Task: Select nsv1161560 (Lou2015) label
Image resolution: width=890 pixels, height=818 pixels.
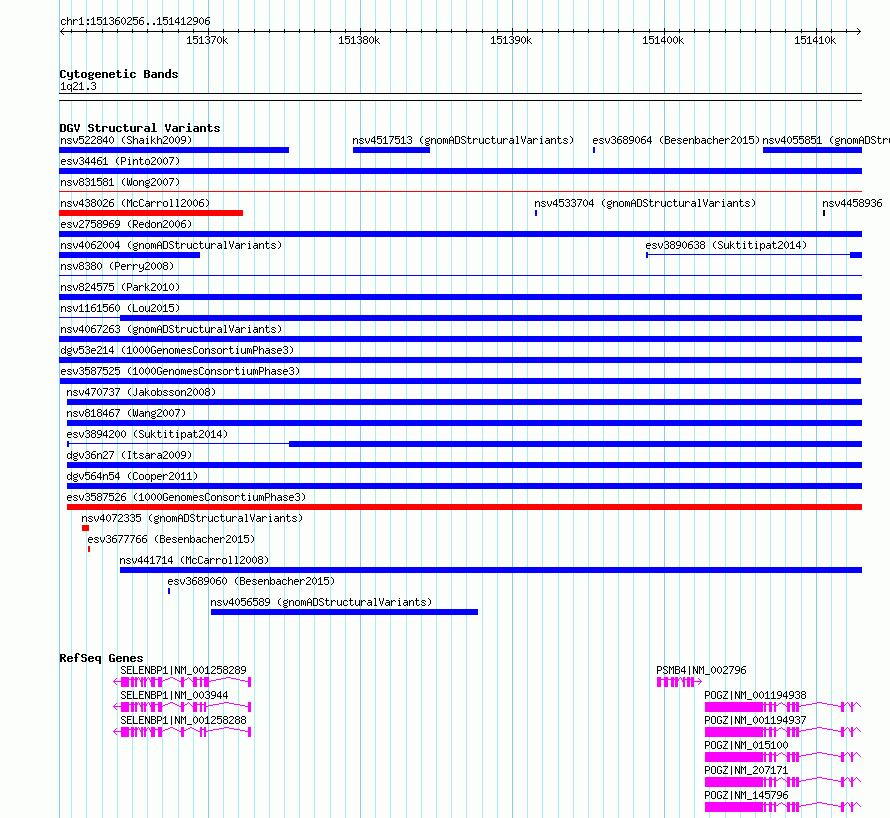Action: pyautogui.click(x=120, y=308)
